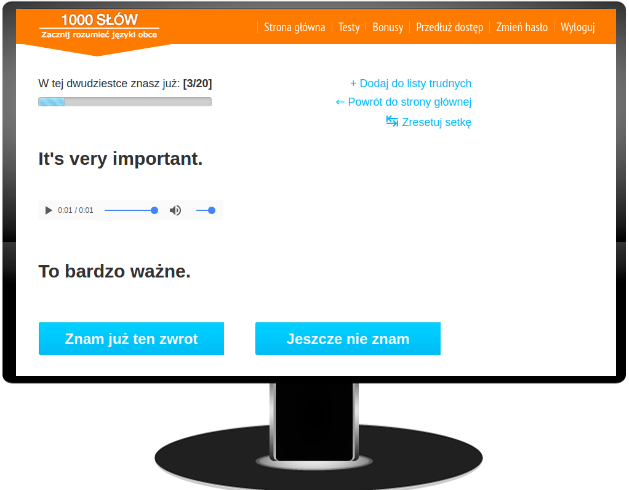Adjust the audio volume slider
The image size is (629, 490).
coord(205,210)
